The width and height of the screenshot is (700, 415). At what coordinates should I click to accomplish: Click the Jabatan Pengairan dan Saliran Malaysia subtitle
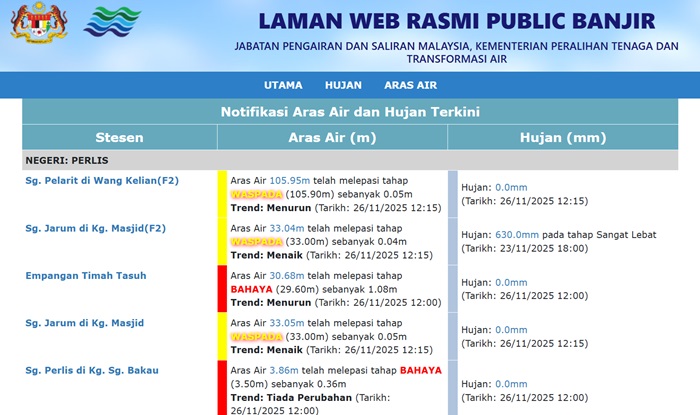click(457, 52)
